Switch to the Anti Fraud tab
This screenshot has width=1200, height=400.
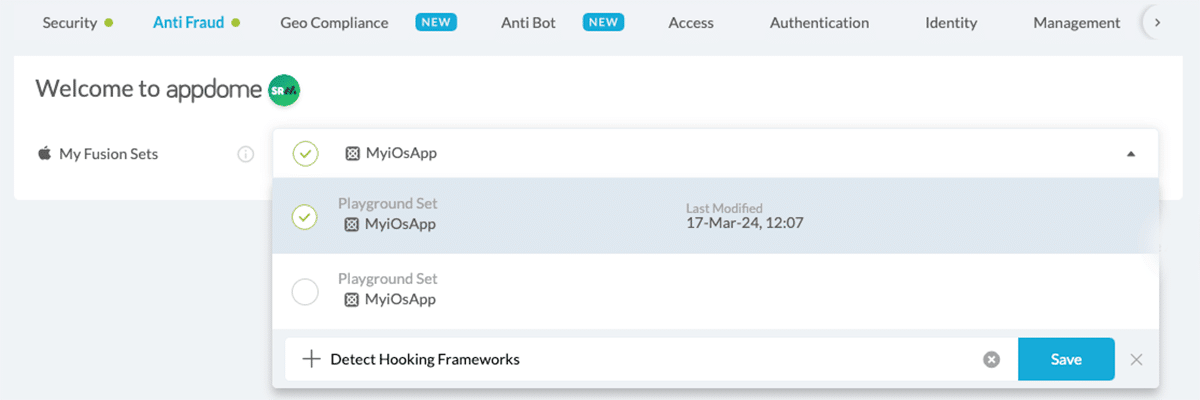coord(188,22)
